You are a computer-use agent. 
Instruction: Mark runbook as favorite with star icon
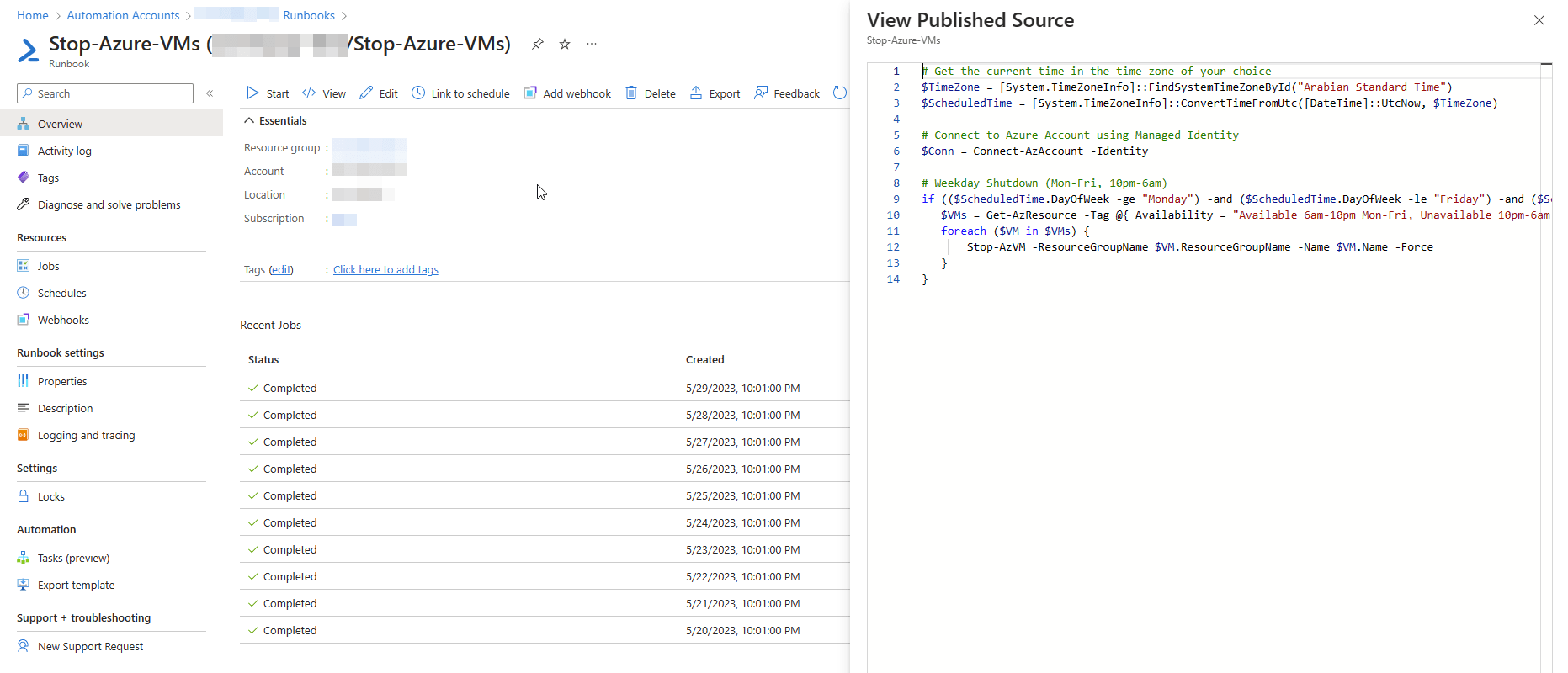(565, 45)
